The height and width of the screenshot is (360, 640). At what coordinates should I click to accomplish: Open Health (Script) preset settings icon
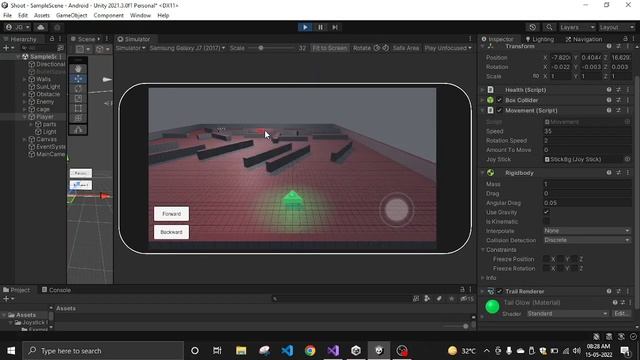618,90
